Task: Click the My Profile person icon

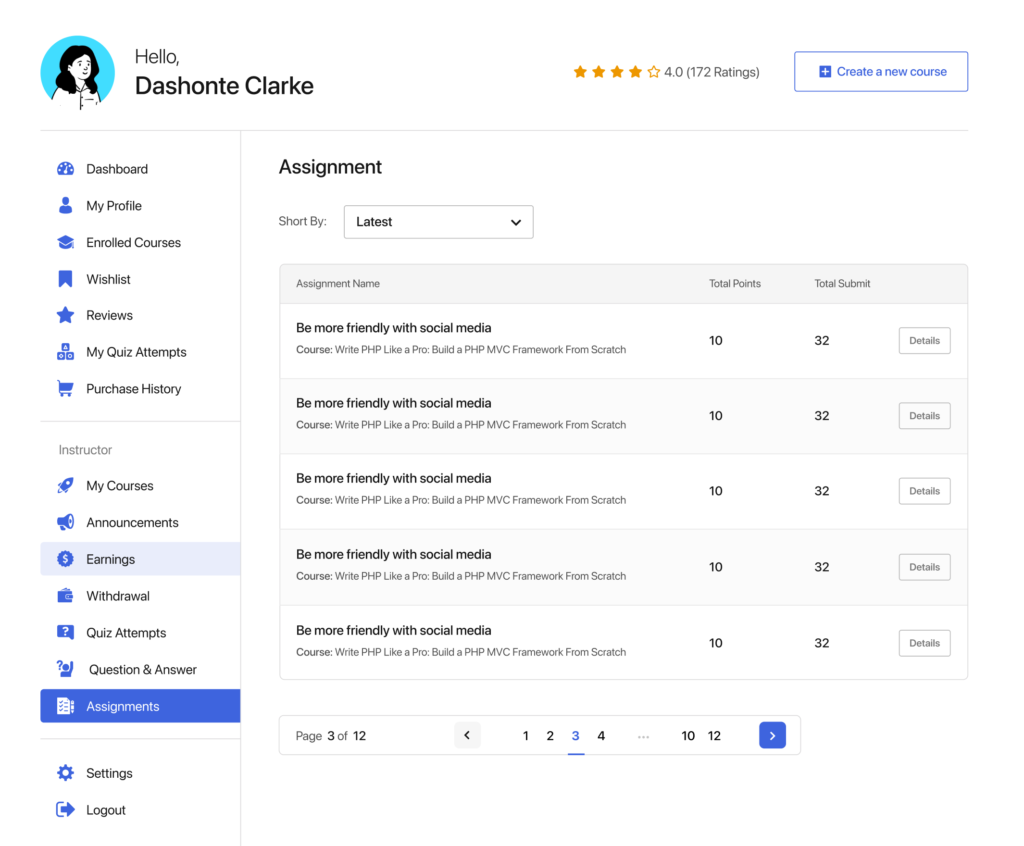Action: 65,206
